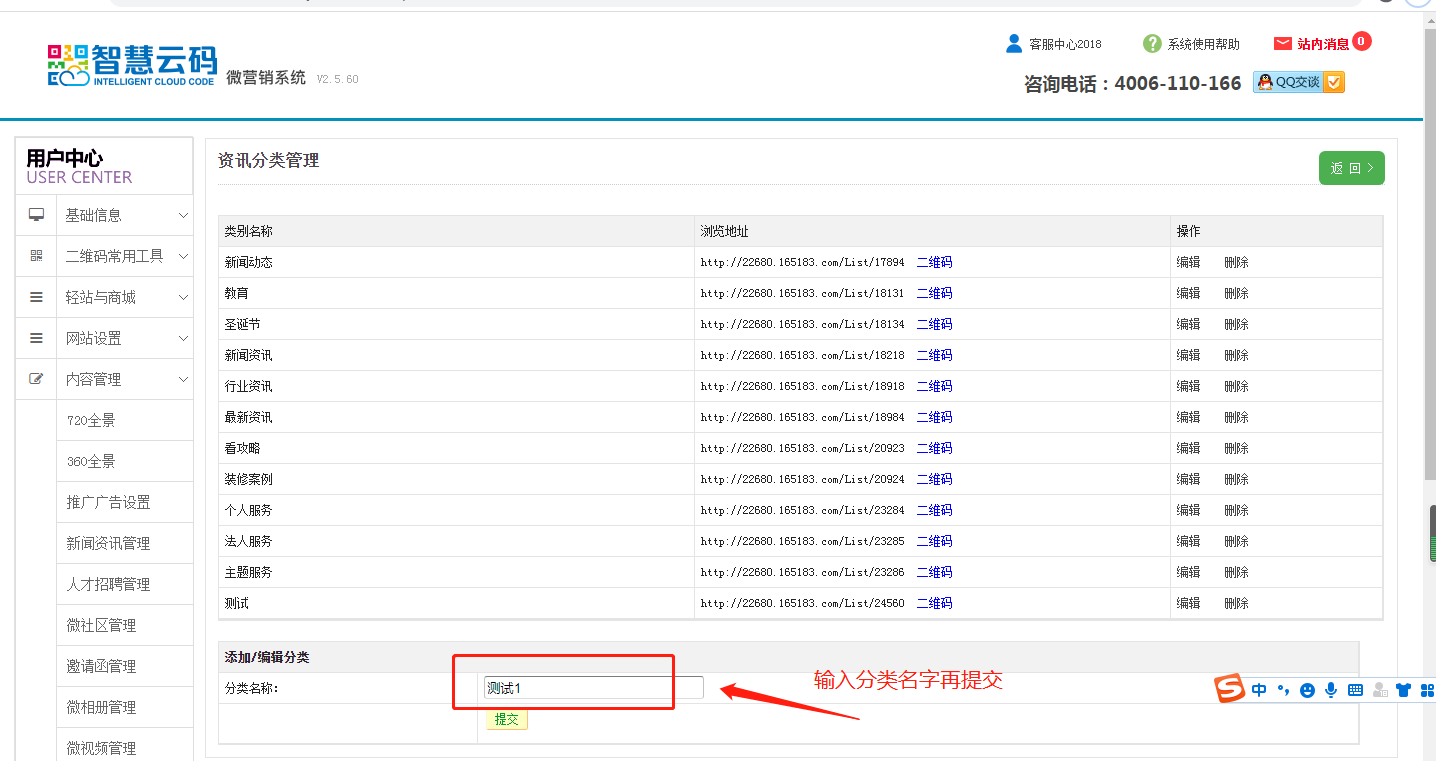Click the microphone icon in the IME toolbar

point(1331,690)
